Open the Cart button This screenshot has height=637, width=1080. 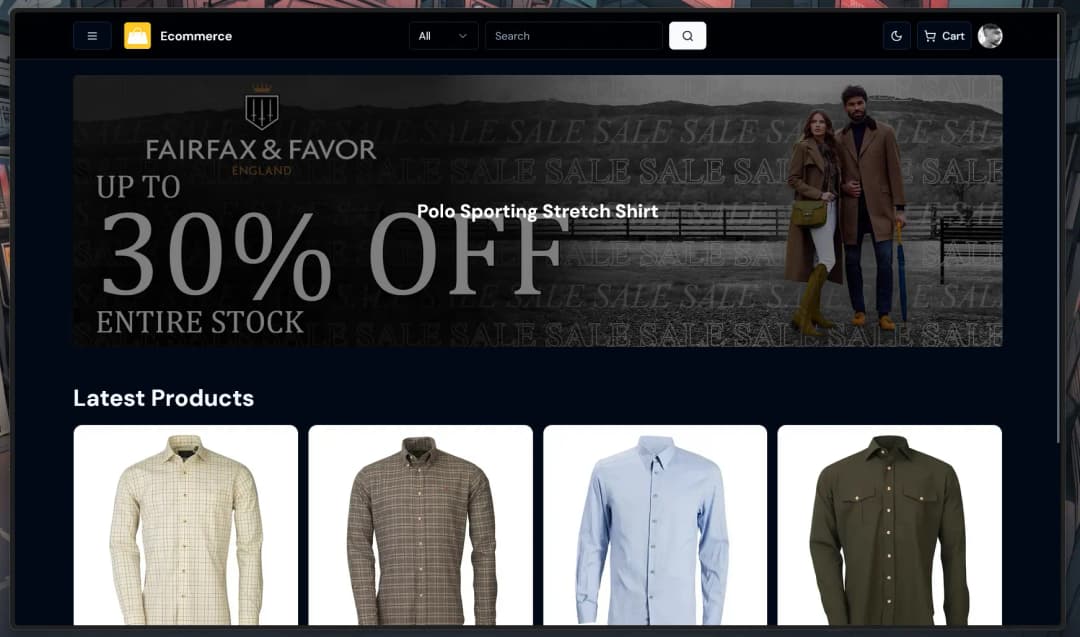point(944,36)
